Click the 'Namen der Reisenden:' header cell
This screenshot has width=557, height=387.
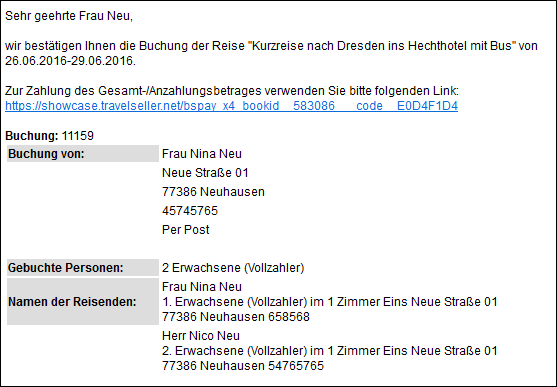click(x=83, y=301)
